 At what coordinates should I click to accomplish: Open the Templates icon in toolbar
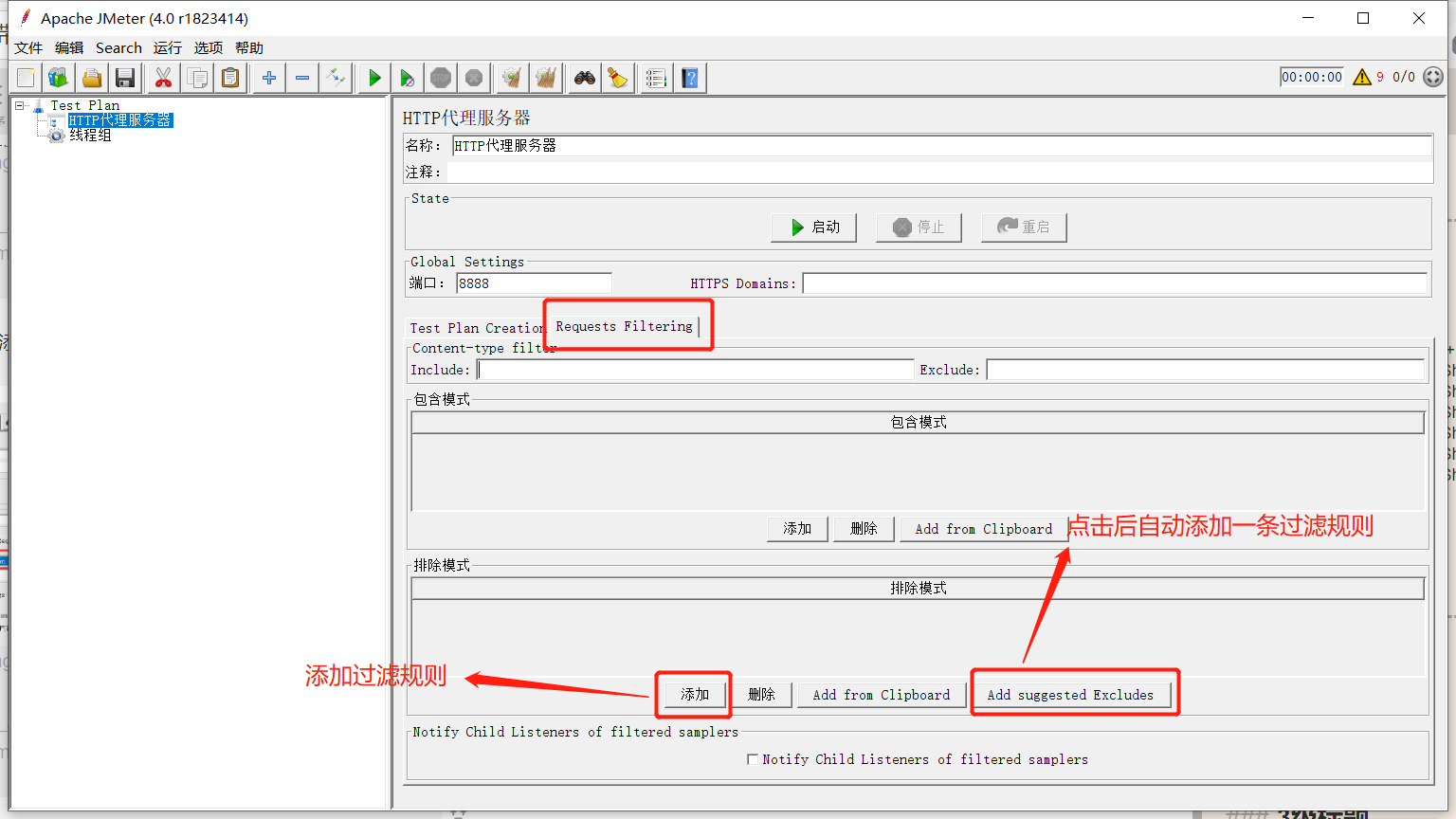(59, 78)
